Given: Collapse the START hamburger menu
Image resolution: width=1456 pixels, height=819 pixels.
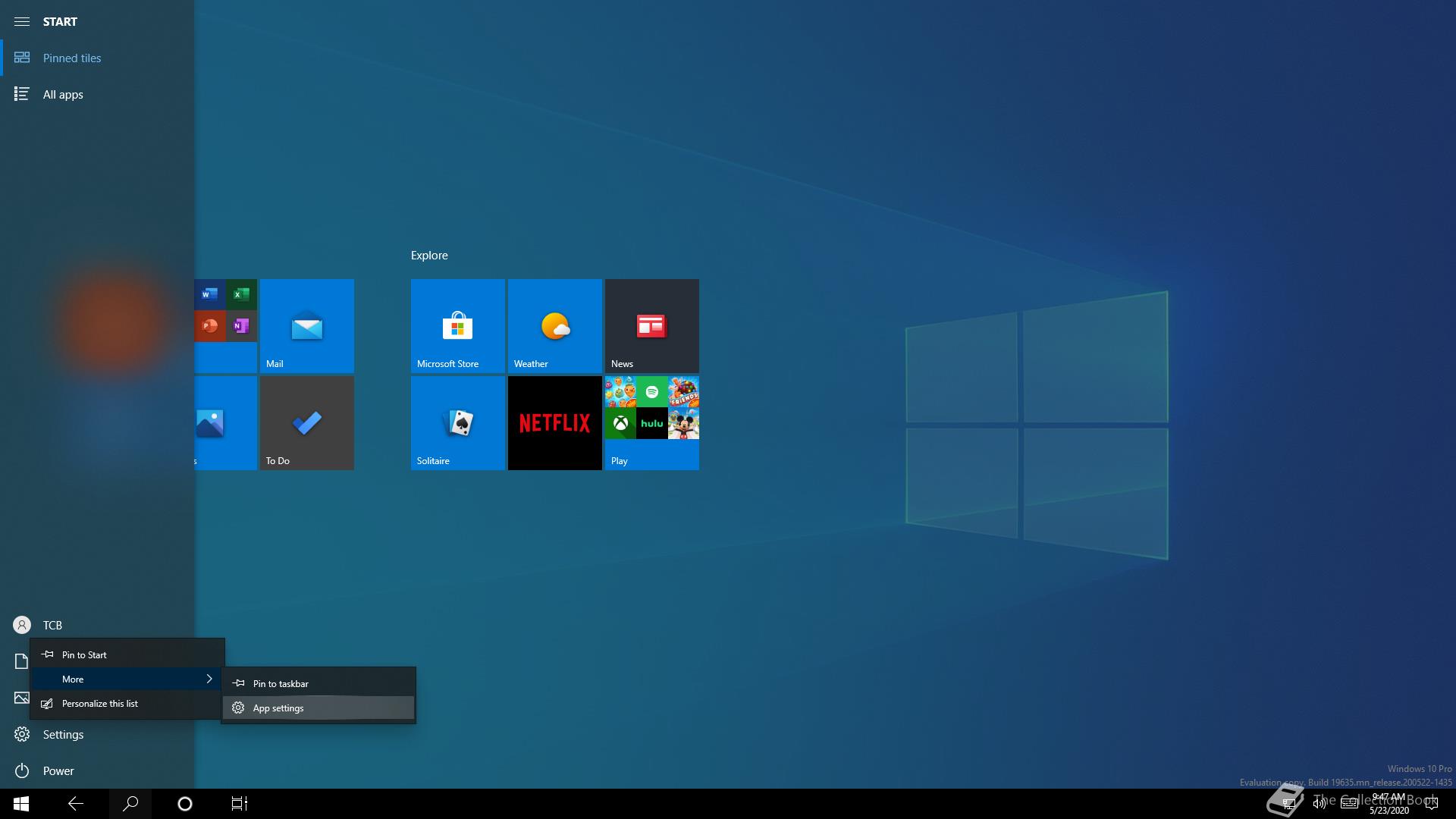Looking at the screenshot, I should pos(22,21).
